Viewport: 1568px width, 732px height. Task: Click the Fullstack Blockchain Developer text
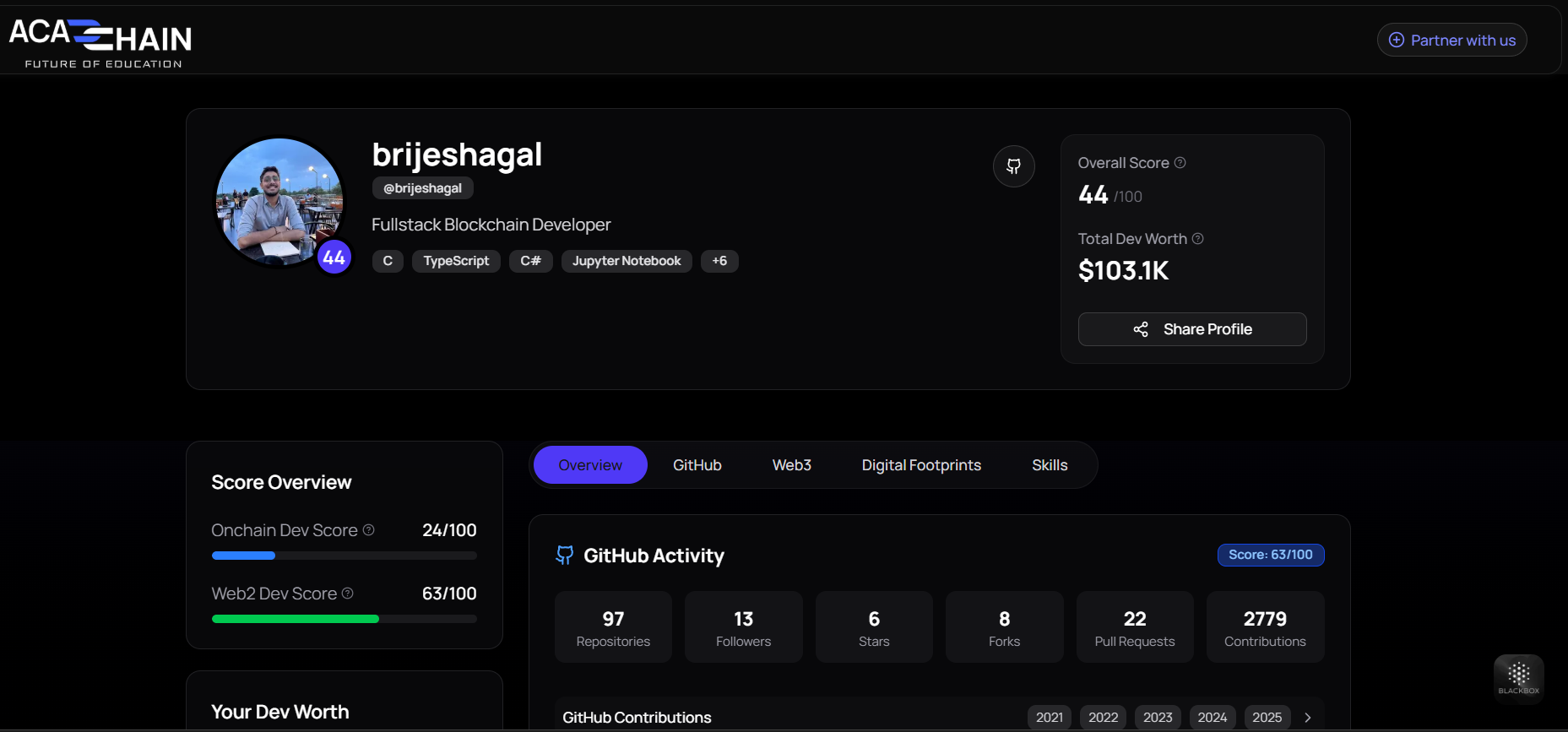click(491, 225)
